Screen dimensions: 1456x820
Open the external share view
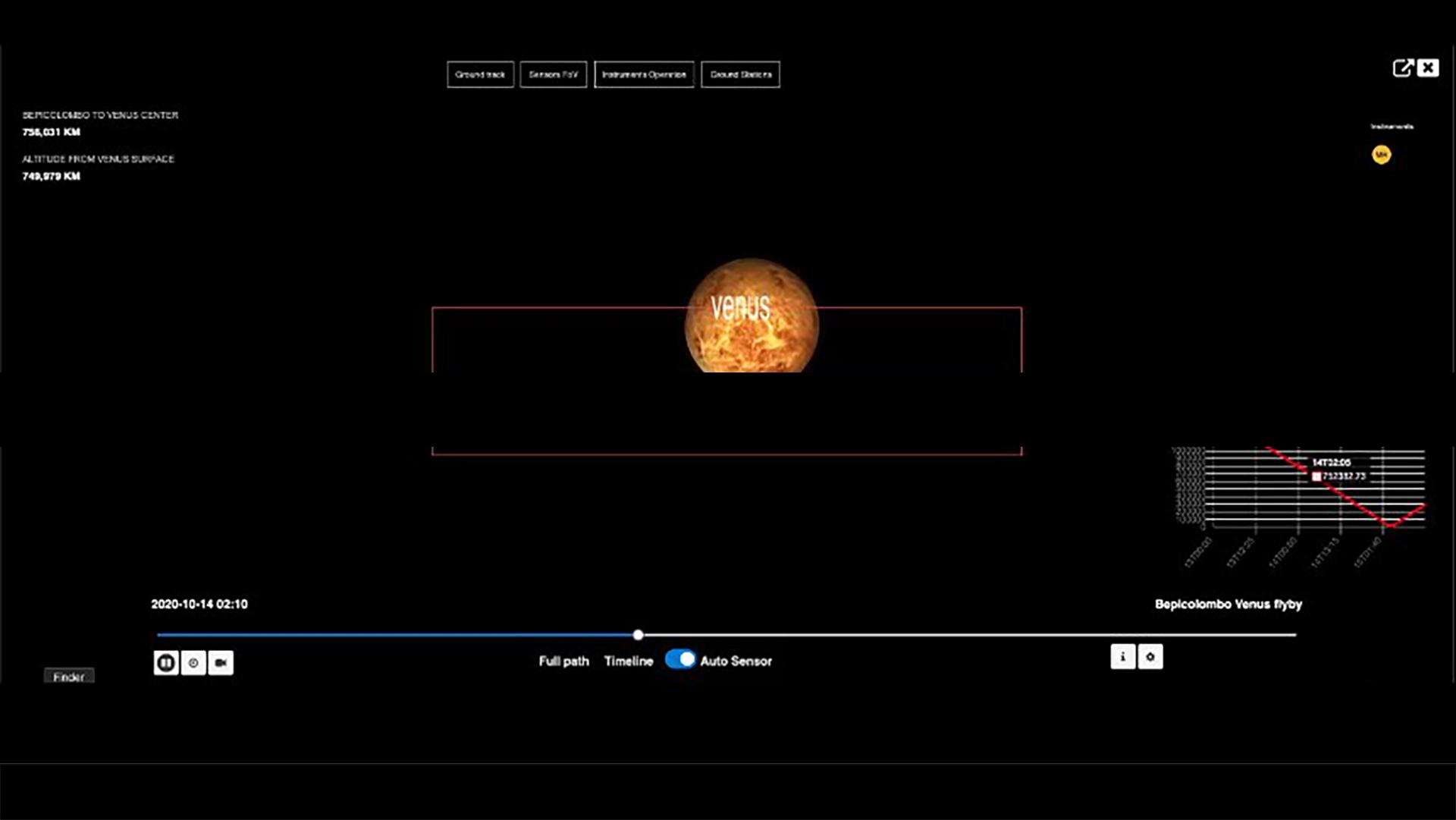coord(1404,68)
